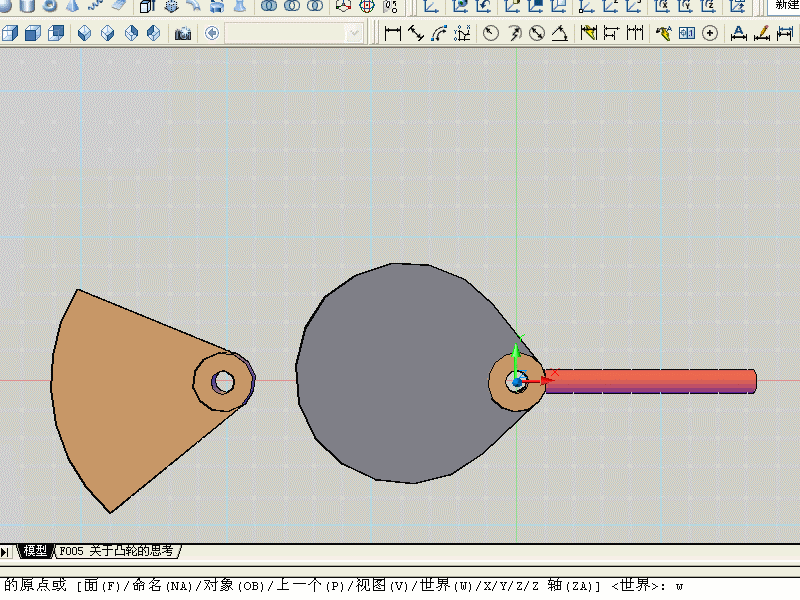Select the 2D wireframe visual style cube
Image resolution: width=800 pixels, height=600 pixels.
10,33
